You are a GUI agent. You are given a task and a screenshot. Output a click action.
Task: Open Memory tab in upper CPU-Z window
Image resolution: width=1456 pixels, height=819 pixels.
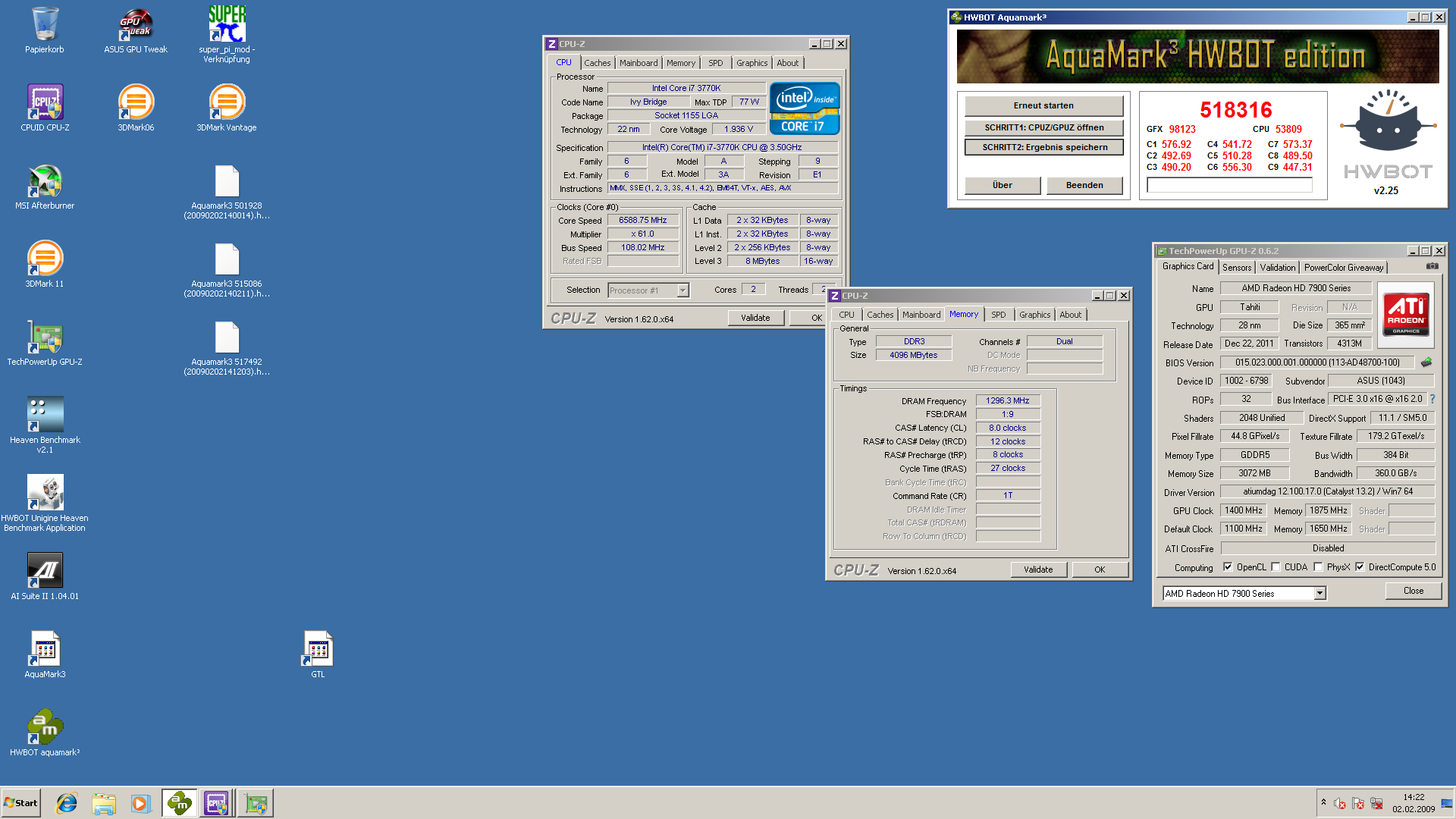681,63
